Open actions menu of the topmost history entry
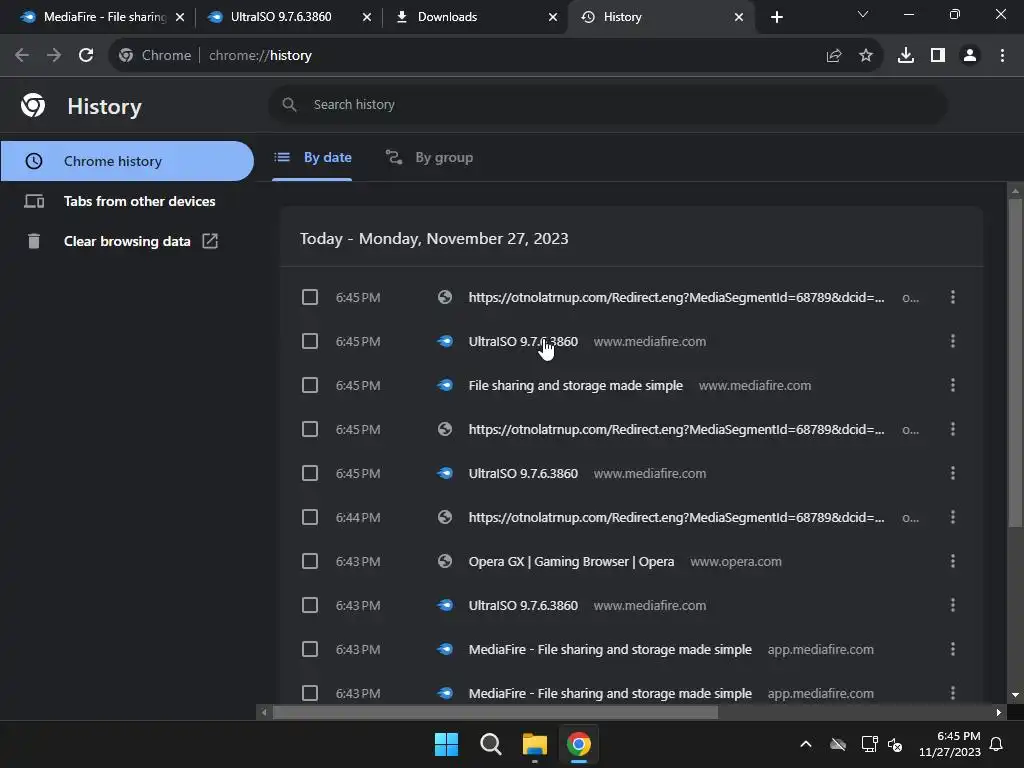The width and height of the screenshot is (1024, 768). coord(953,298)
